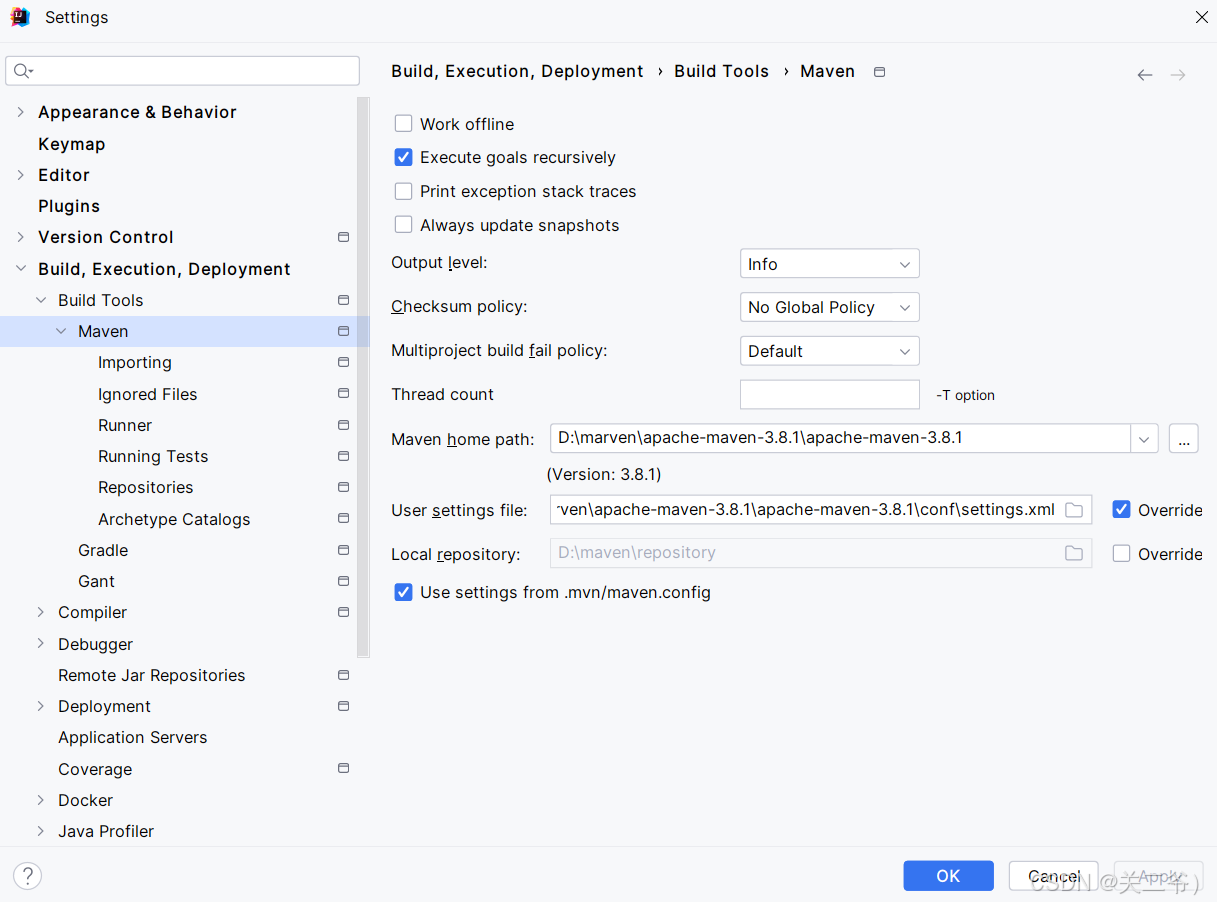Click the Apply button

1158,876
